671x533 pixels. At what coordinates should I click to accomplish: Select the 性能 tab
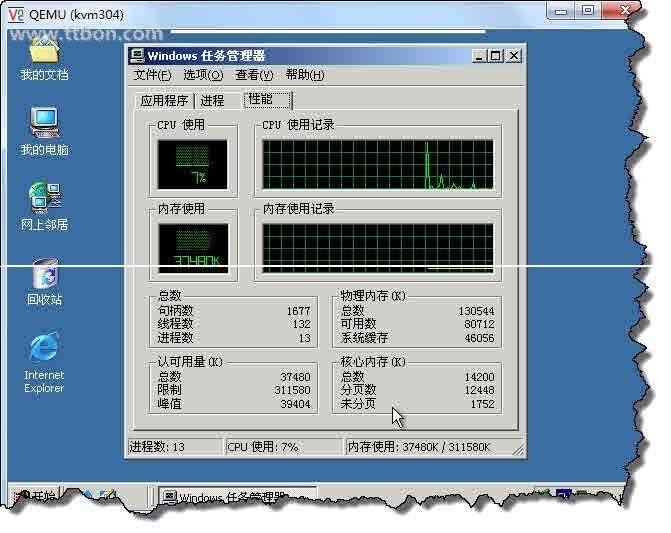coord(267,99)
